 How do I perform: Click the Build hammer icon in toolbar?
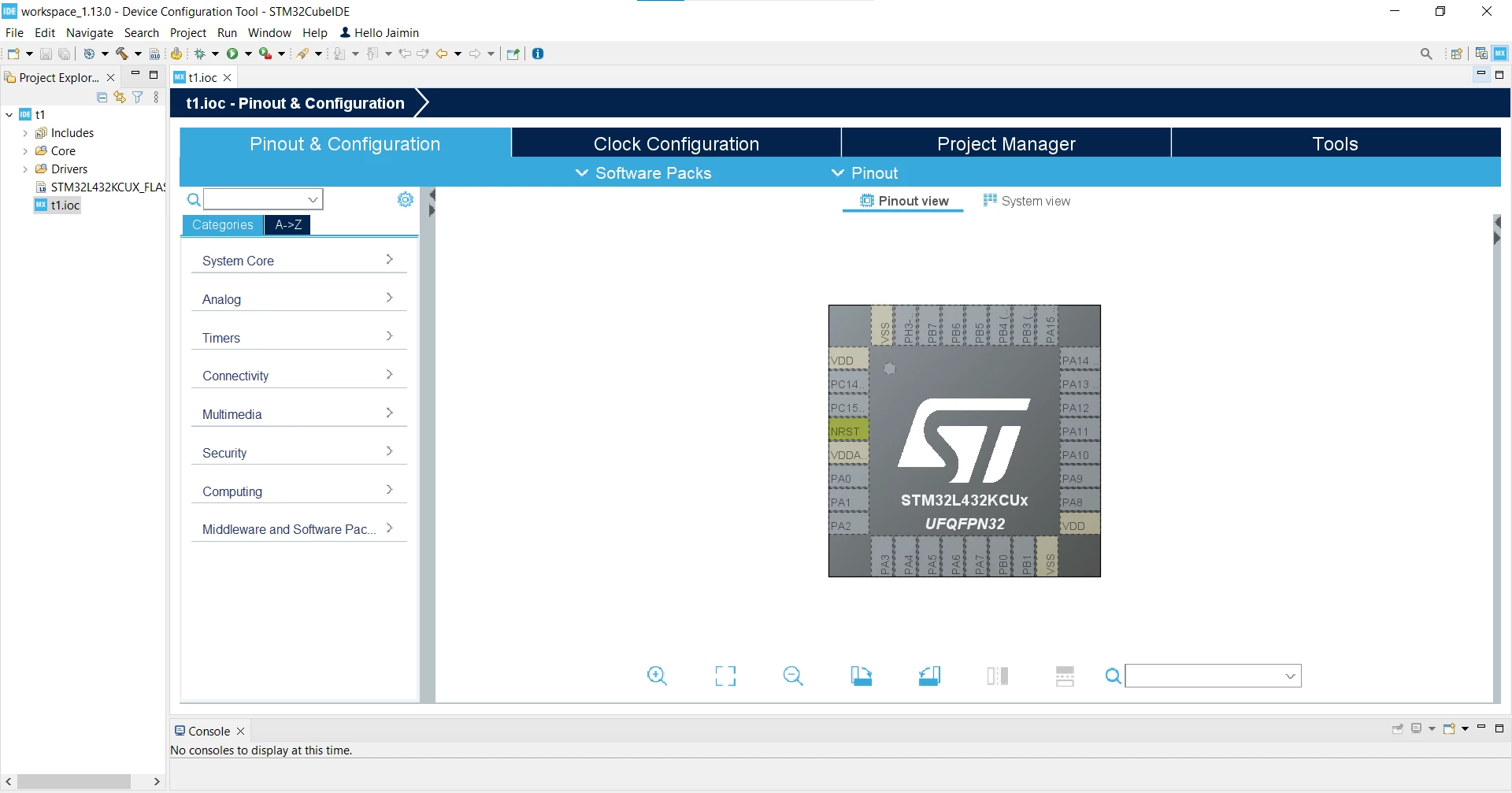point(121,54)
